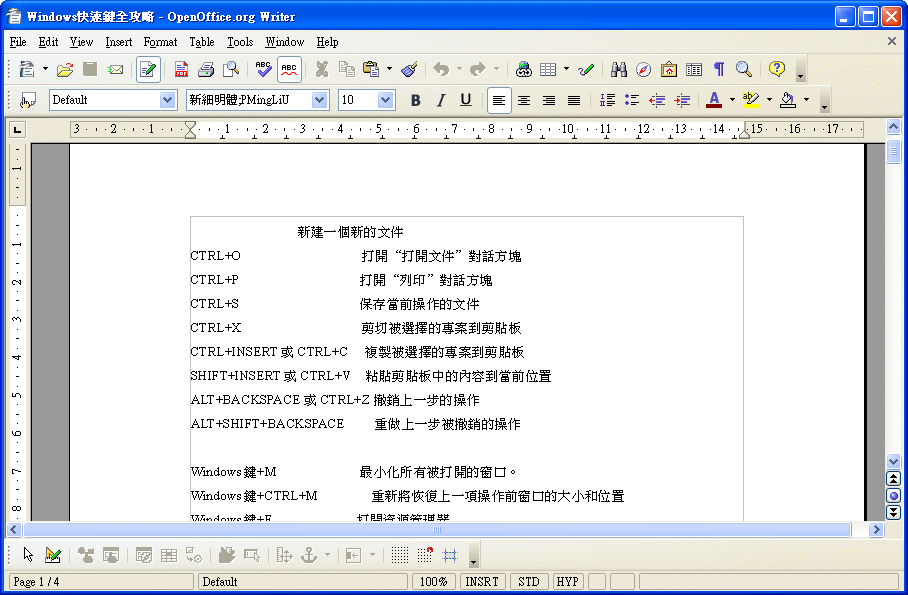Open Zoom magnifier icon
Screen dimensions: 908x595
click(744, 70)
